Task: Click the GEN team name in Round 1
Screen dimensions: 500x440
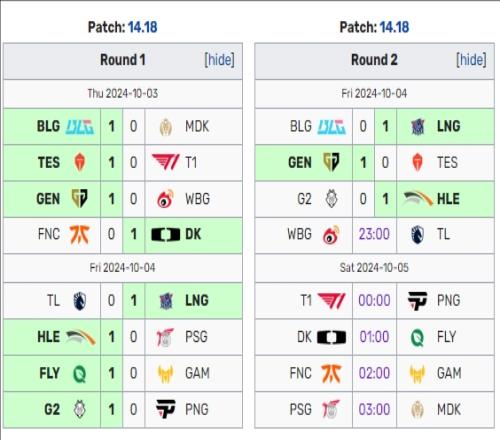Action: click(48, 199)
